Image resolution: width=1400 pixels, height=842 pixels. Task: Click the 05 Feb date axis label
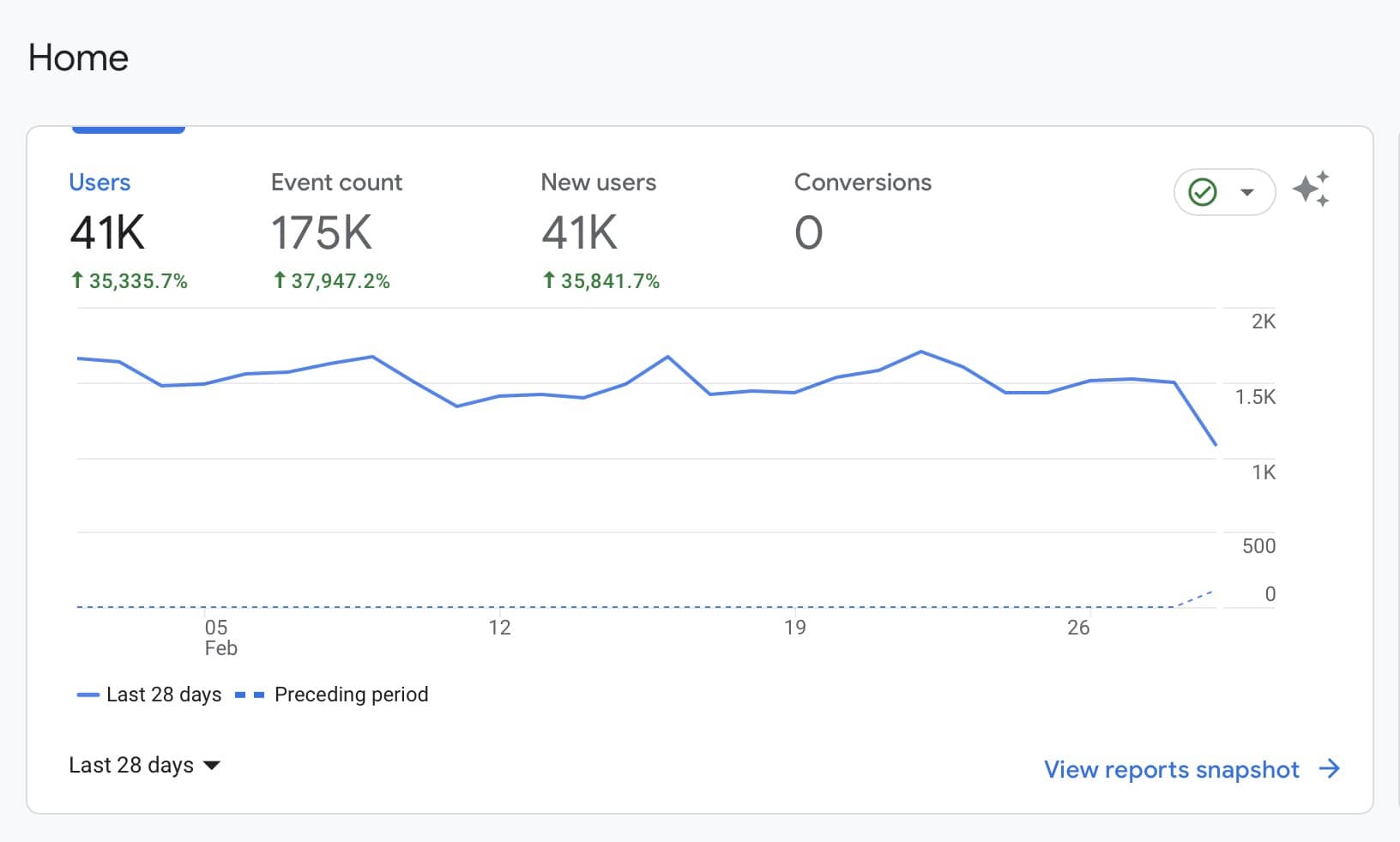point(219,637)
